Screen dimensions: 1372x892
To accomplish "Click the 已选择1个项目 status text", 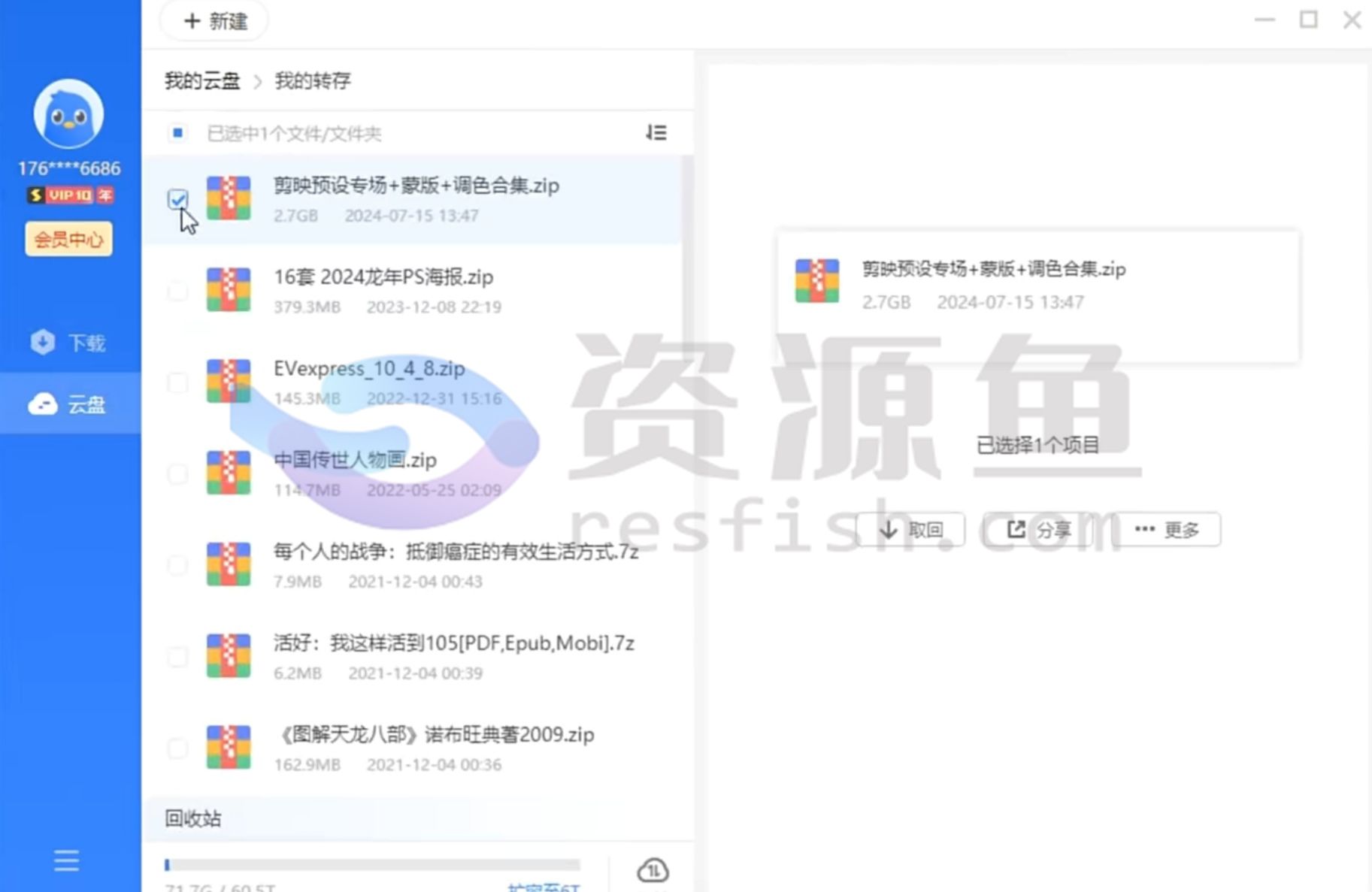I will 1037,445.
